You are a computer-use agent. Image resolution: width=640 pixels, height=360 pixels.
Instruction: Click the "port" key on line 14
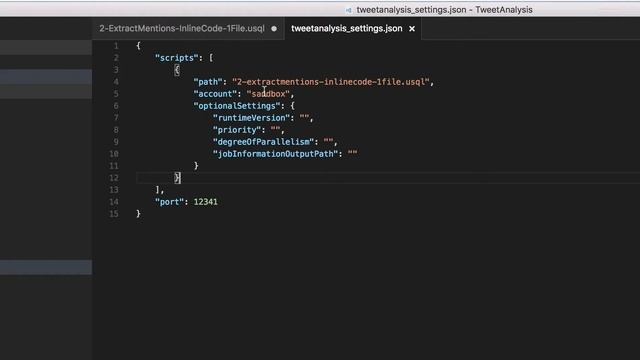pos(169,202)
